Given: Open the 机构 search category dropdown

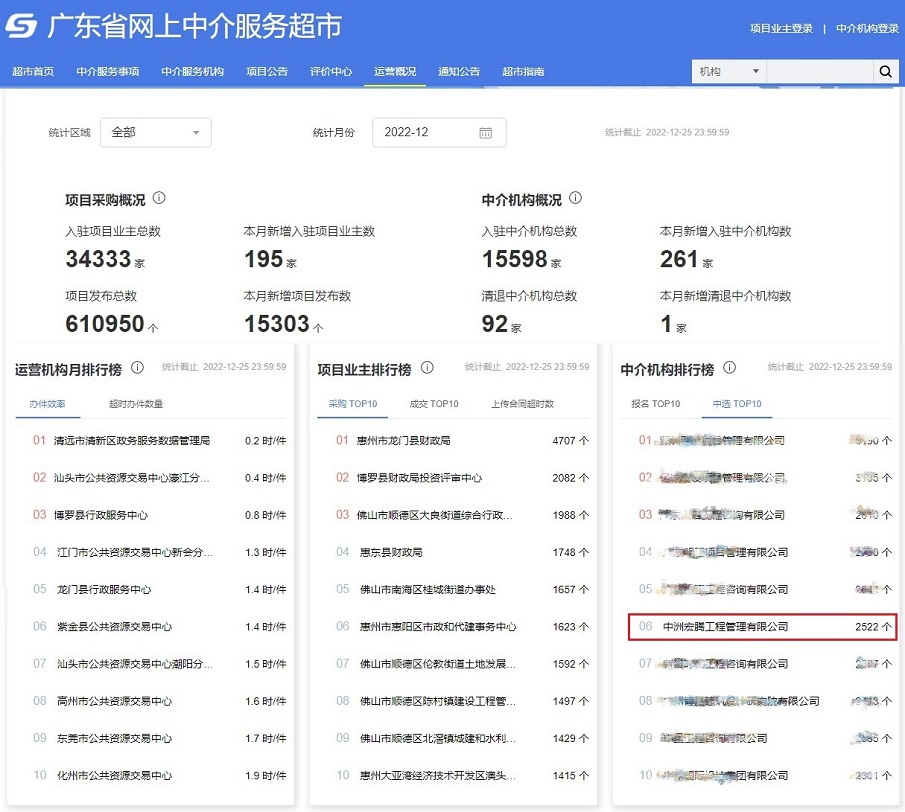Looking at the screenshot, I should (x=728, y=71).
